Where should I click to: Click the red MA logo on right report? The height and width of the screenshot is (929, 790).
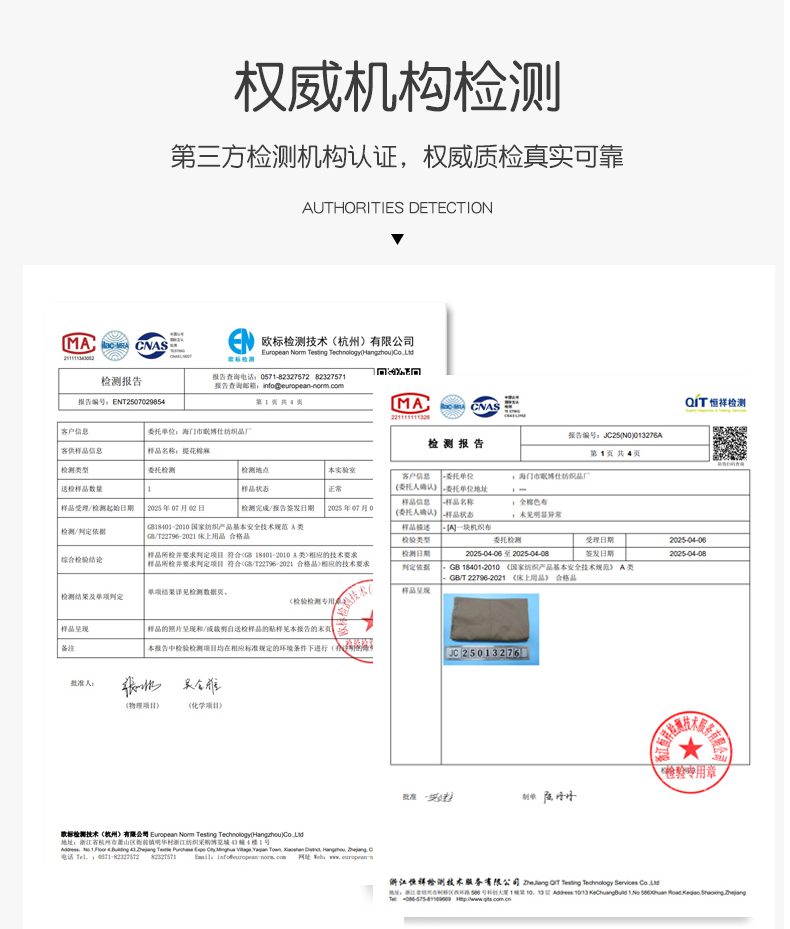pos(410,404)
